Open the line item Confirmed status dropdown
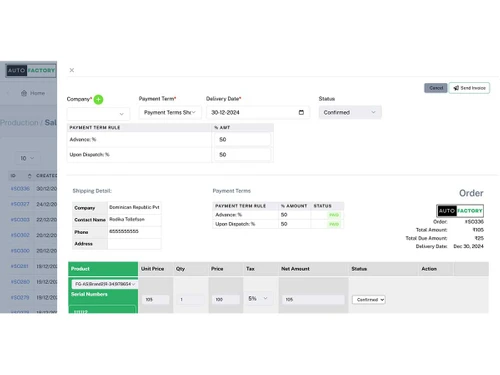 click(369, 300)
